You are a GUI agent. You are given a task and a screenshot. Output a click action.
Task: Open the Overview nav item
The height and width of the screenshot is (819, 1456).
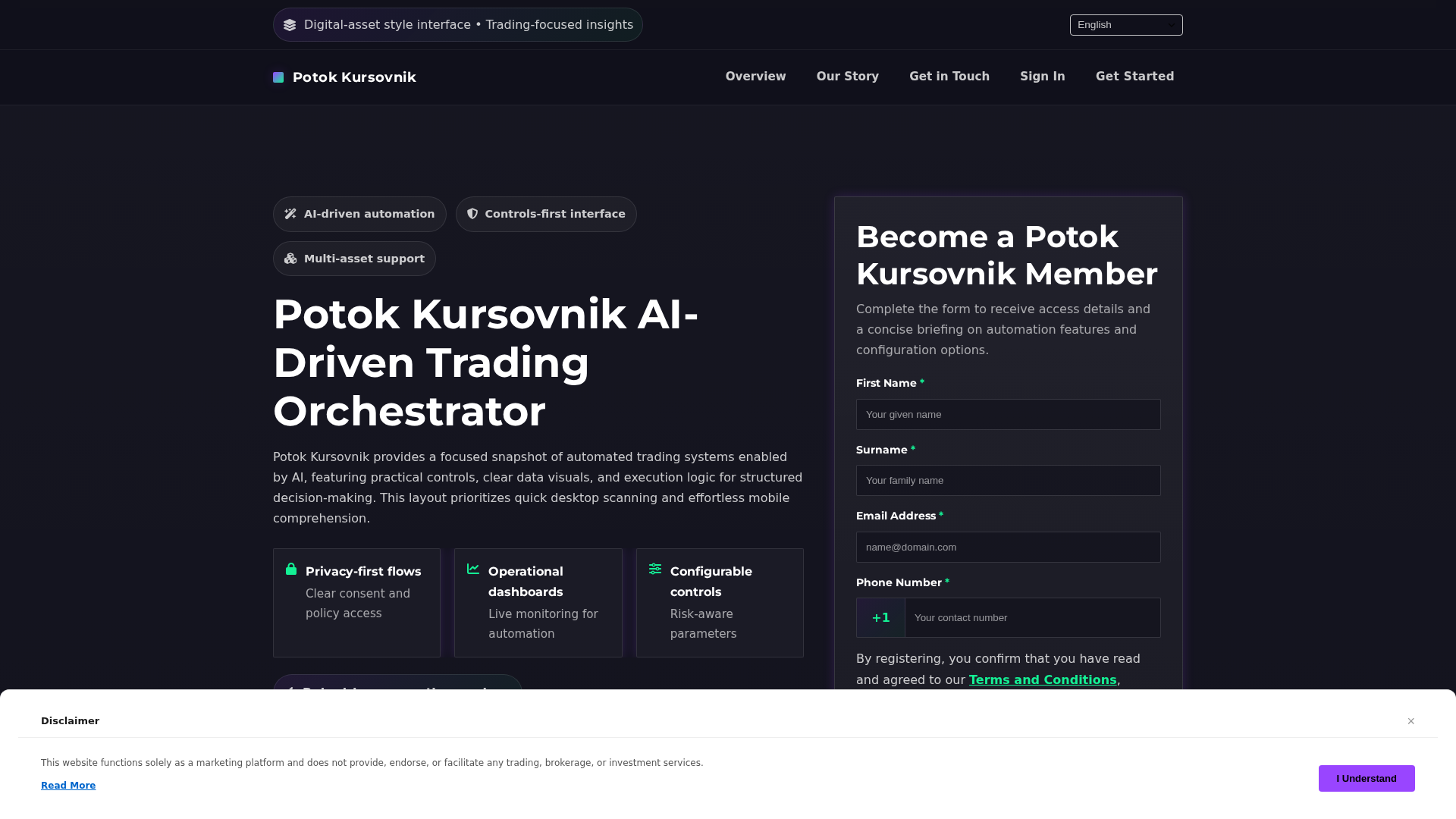(x=755, y=77)
